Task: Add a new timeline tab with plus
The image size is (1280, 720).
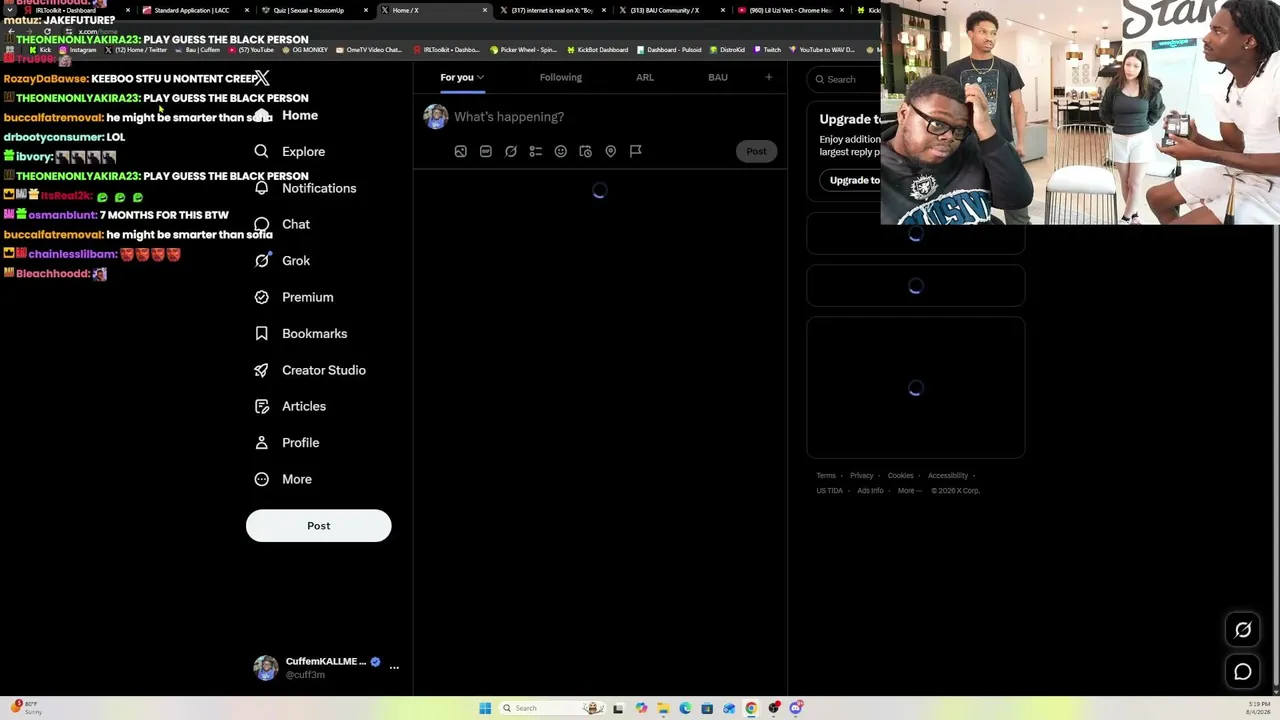Action: pyautogui.click(x=769, y=77)
